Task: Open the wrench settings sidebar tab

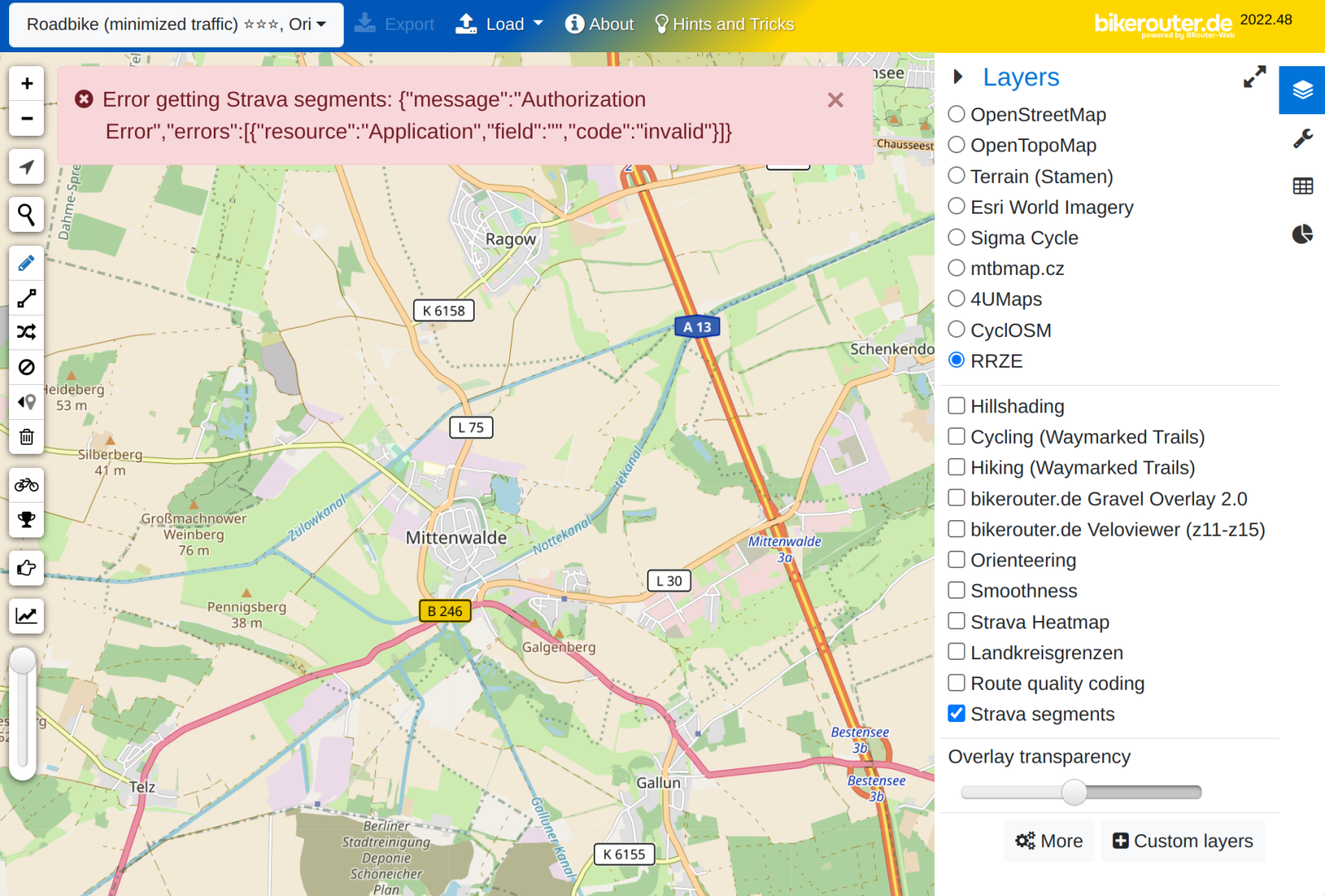Action: coord(1303,138)
